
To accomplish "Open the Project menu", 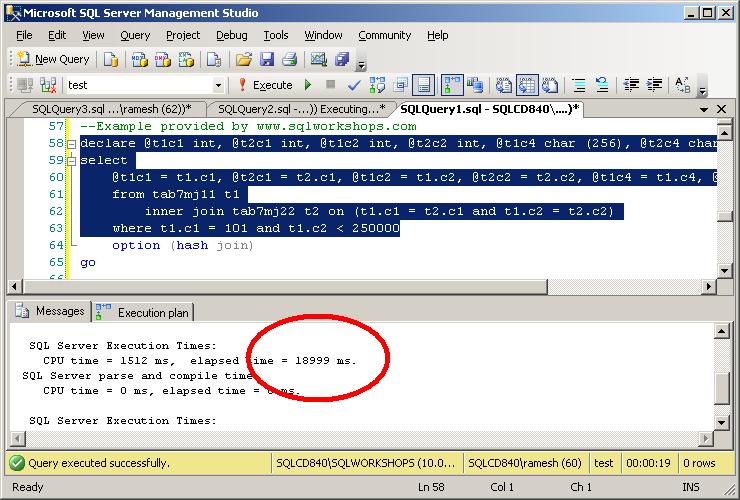I will click(x=183, y=35).
